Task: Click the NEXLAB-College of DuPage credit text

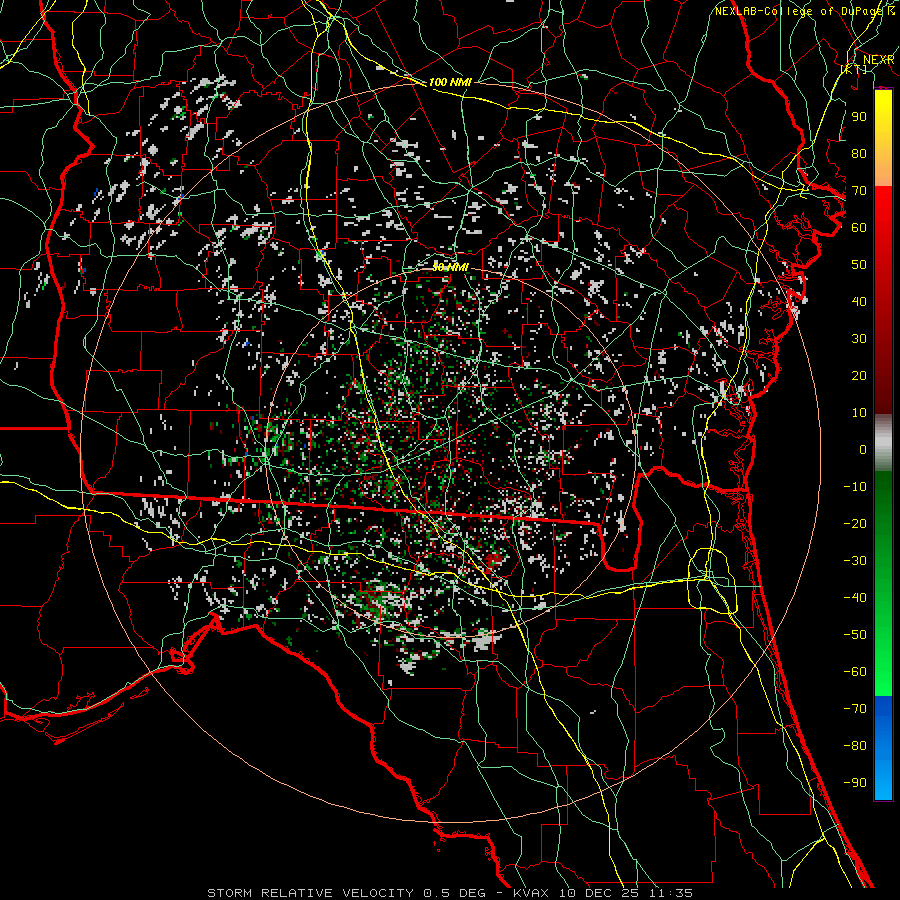Action: (804, 11)
